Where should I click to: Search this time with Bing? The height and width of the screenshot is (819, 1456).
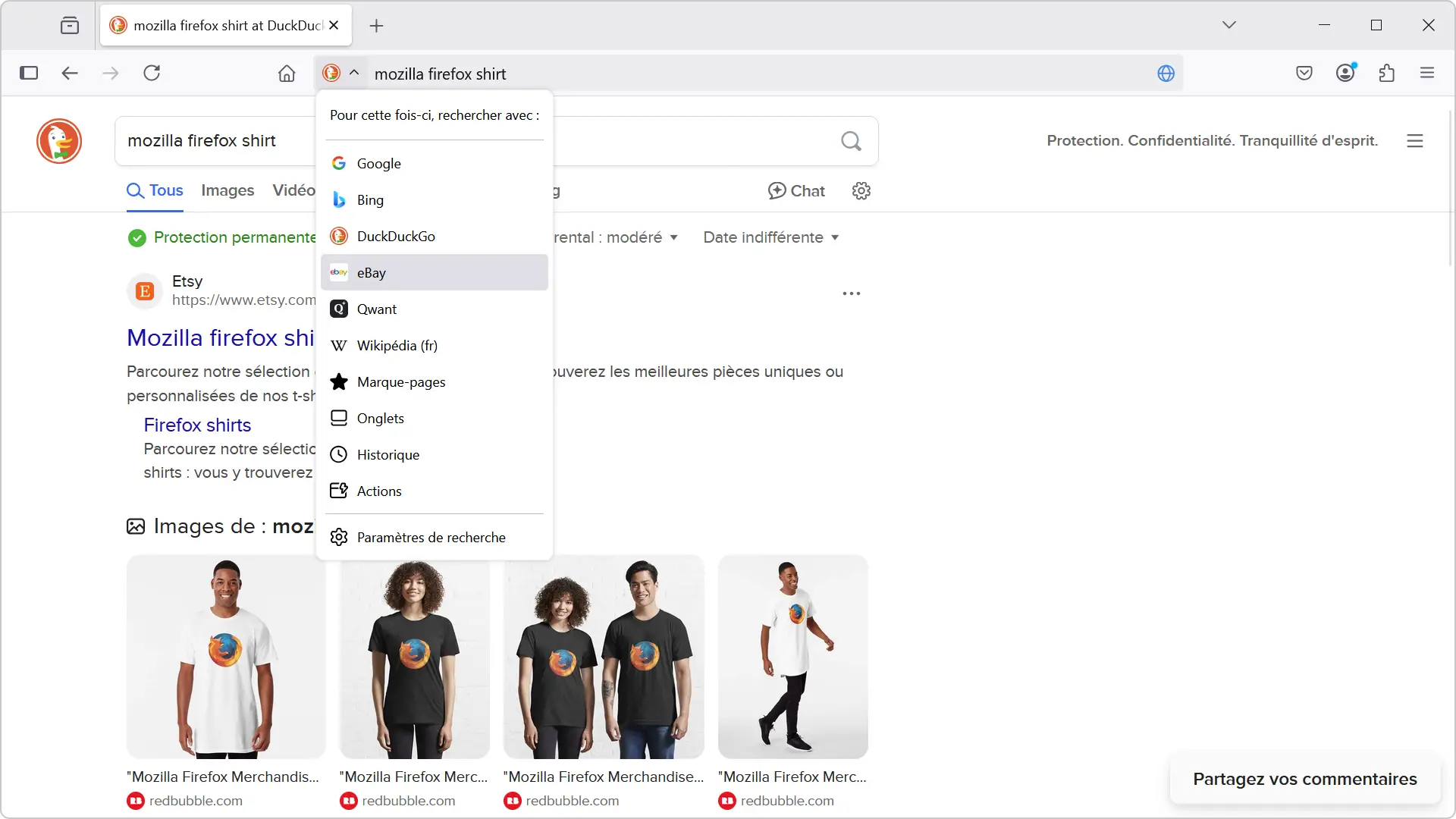click(x=435, y=199)
